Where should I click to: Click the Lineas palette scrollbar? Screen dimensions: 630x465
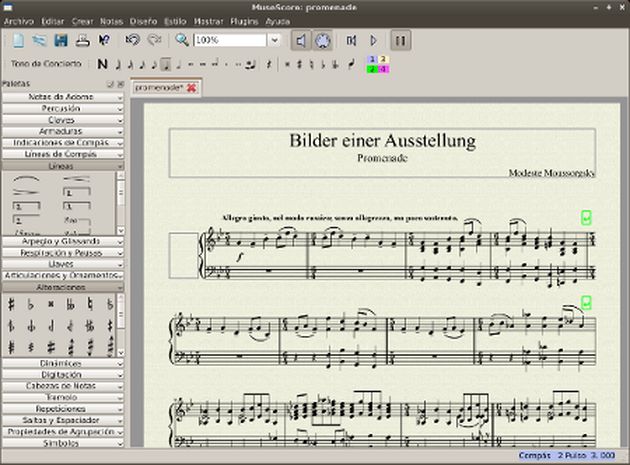tap(121, 203)
